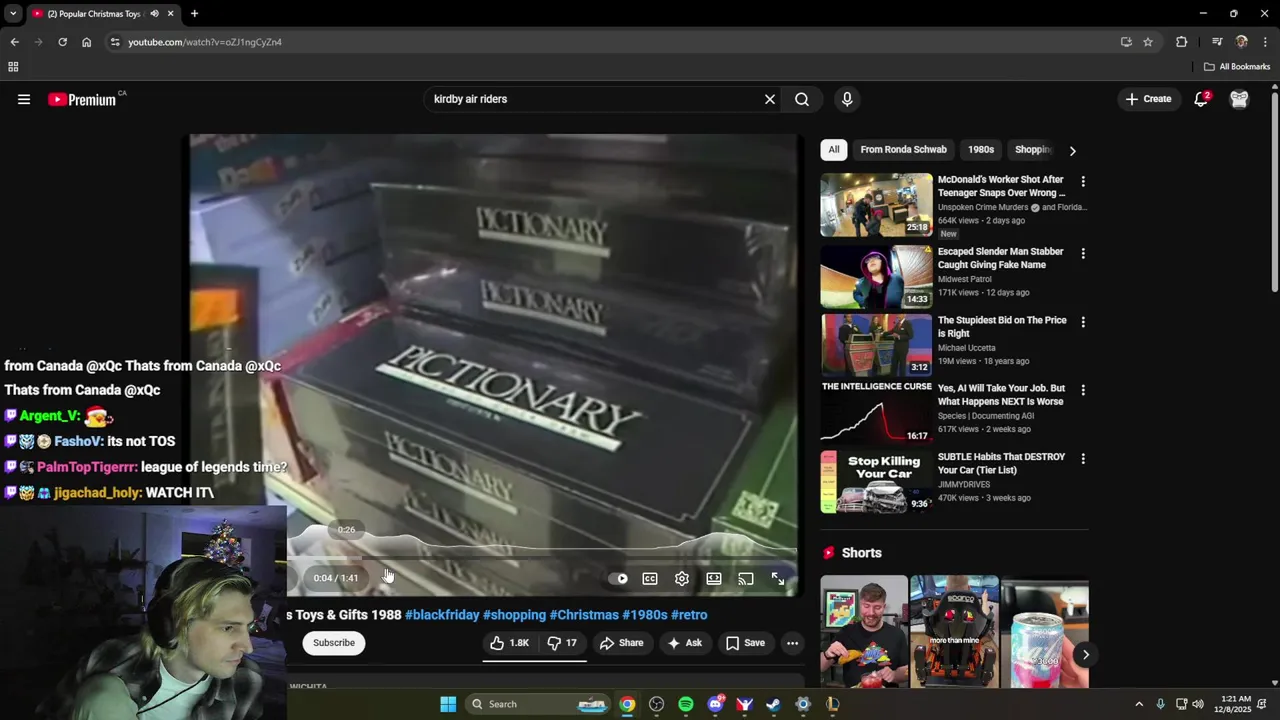Open SUBTLE Habits That DESTROY Your Car thumbnail
The image size is (1280, 720).
[876, 482]
